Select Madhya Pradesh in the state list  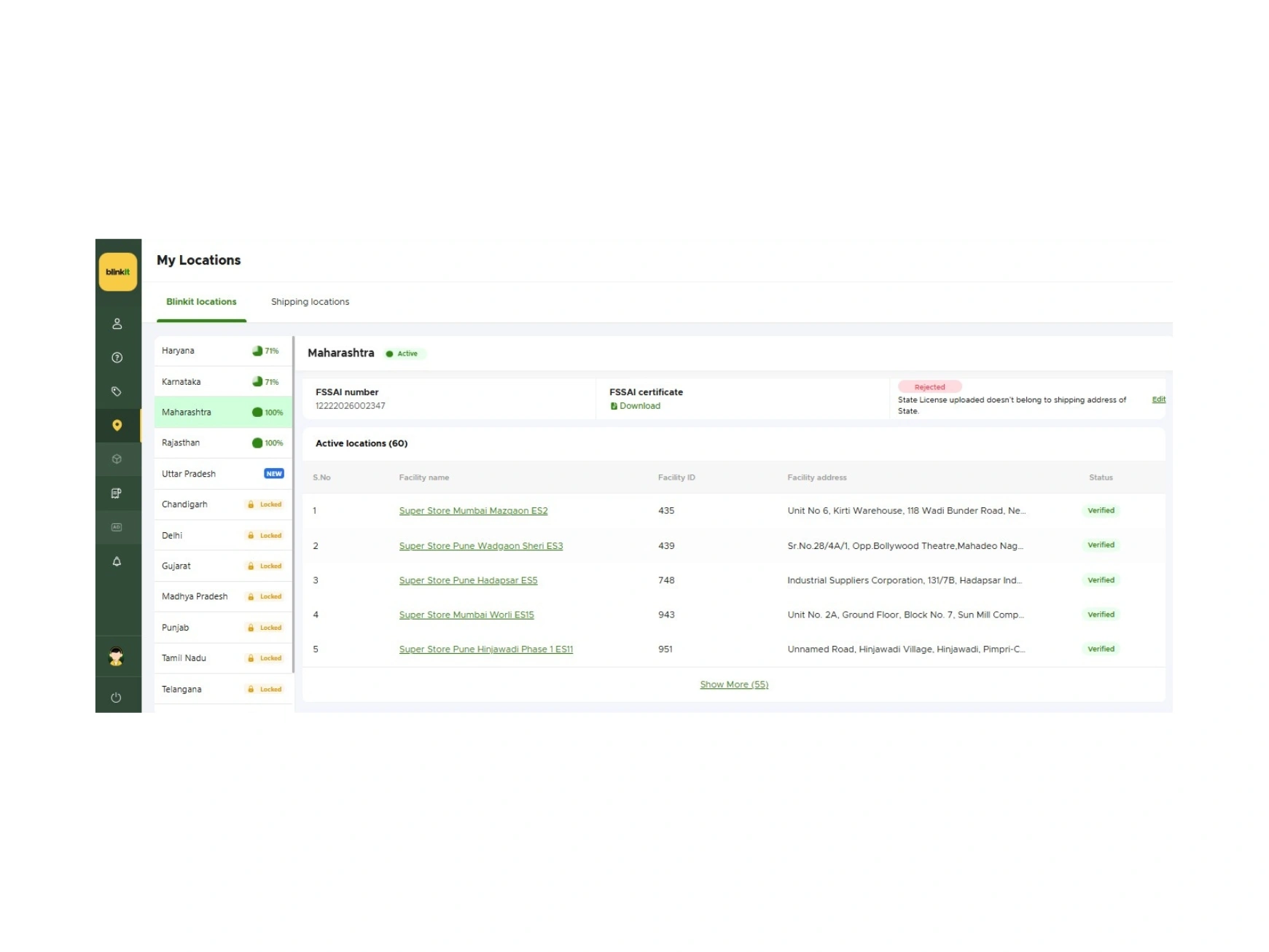223,596
